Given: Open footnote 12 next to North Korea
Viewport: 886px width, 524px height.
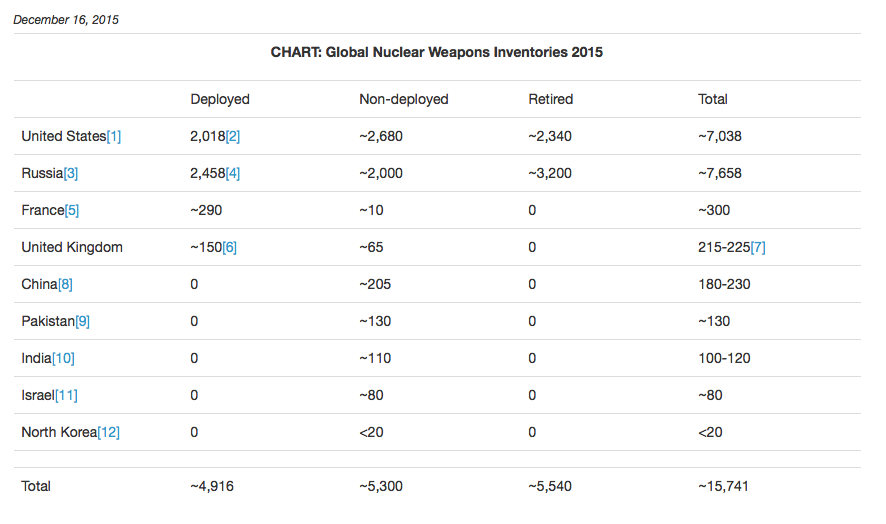Looking at the screenshot, I should [108, 432].
